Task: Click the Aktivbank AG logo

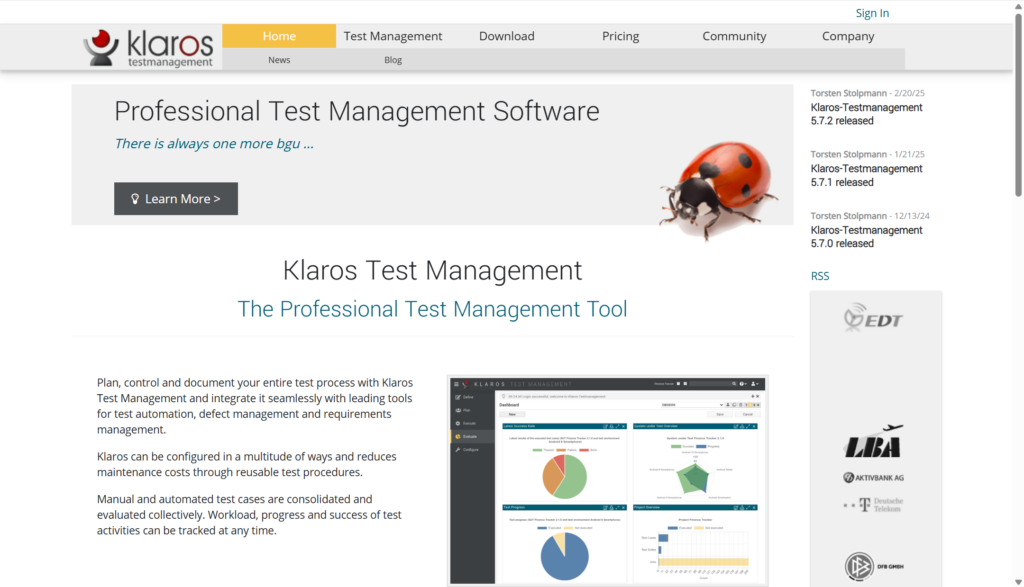Action: 874,478
